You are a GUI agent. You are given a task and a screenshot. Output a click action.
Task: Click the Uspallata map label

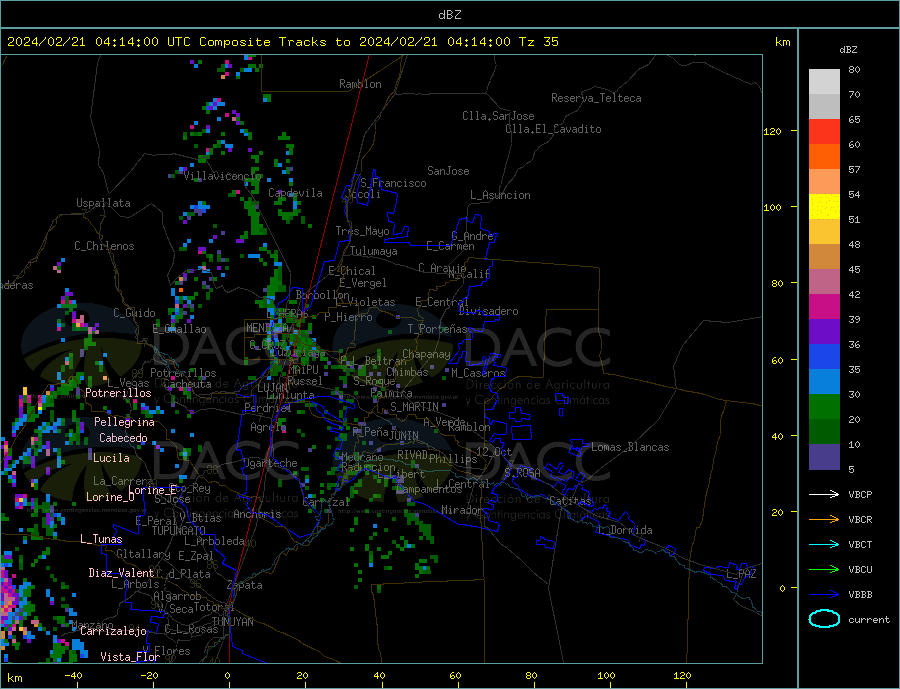103,203
